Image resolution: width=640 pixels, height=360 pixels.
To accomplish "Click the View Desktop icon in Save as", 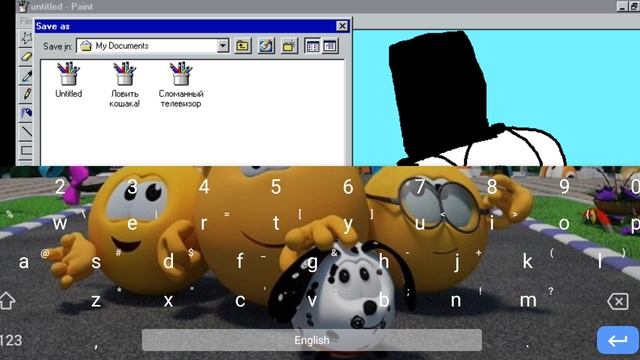I will 266,46.
